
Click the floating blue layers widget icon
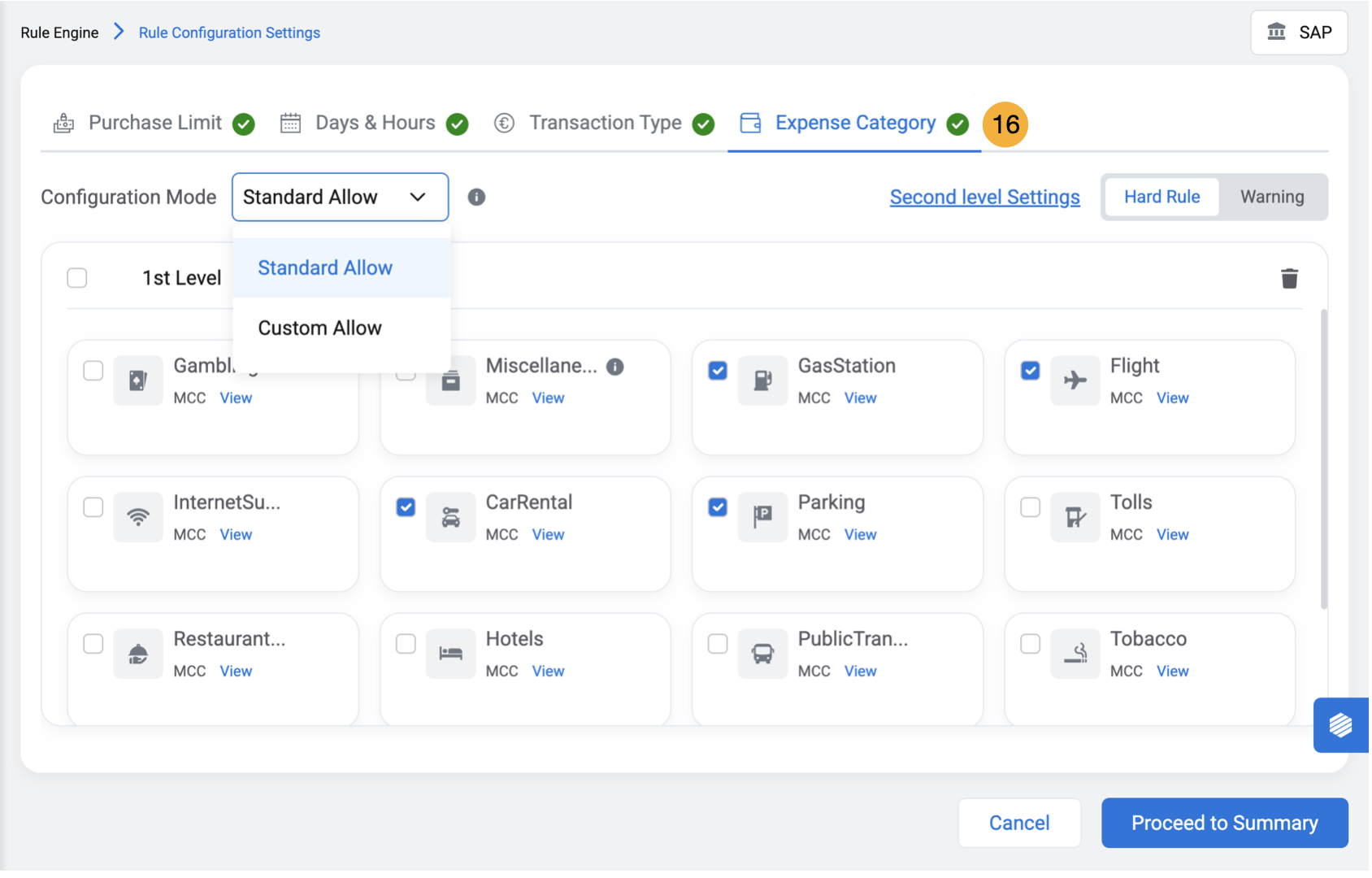[x=1339, y=724]
